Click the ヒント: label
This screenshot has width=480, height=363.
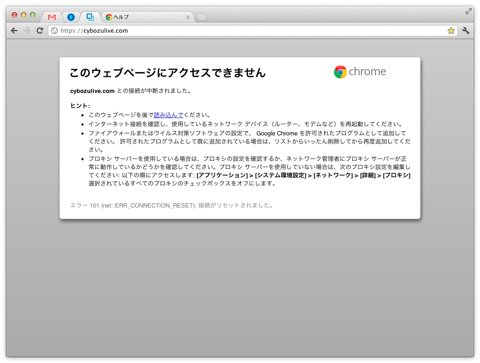coord(80,106)
